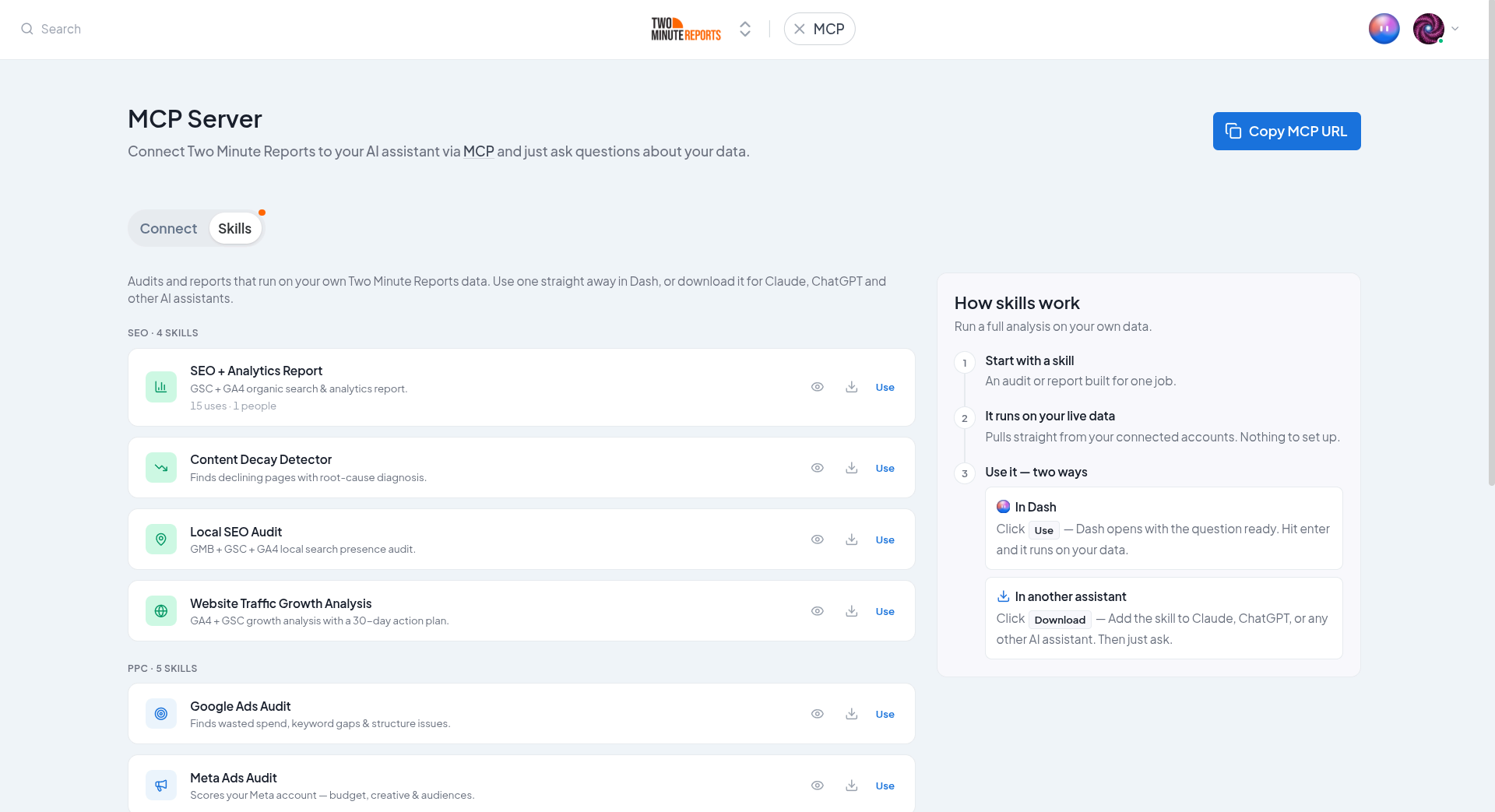Image resolution: width=1495 pixels, height=812 pixels.
Task: Preview the Website Traffic Growth Analysis skill
Action: [x=818, y=611]
